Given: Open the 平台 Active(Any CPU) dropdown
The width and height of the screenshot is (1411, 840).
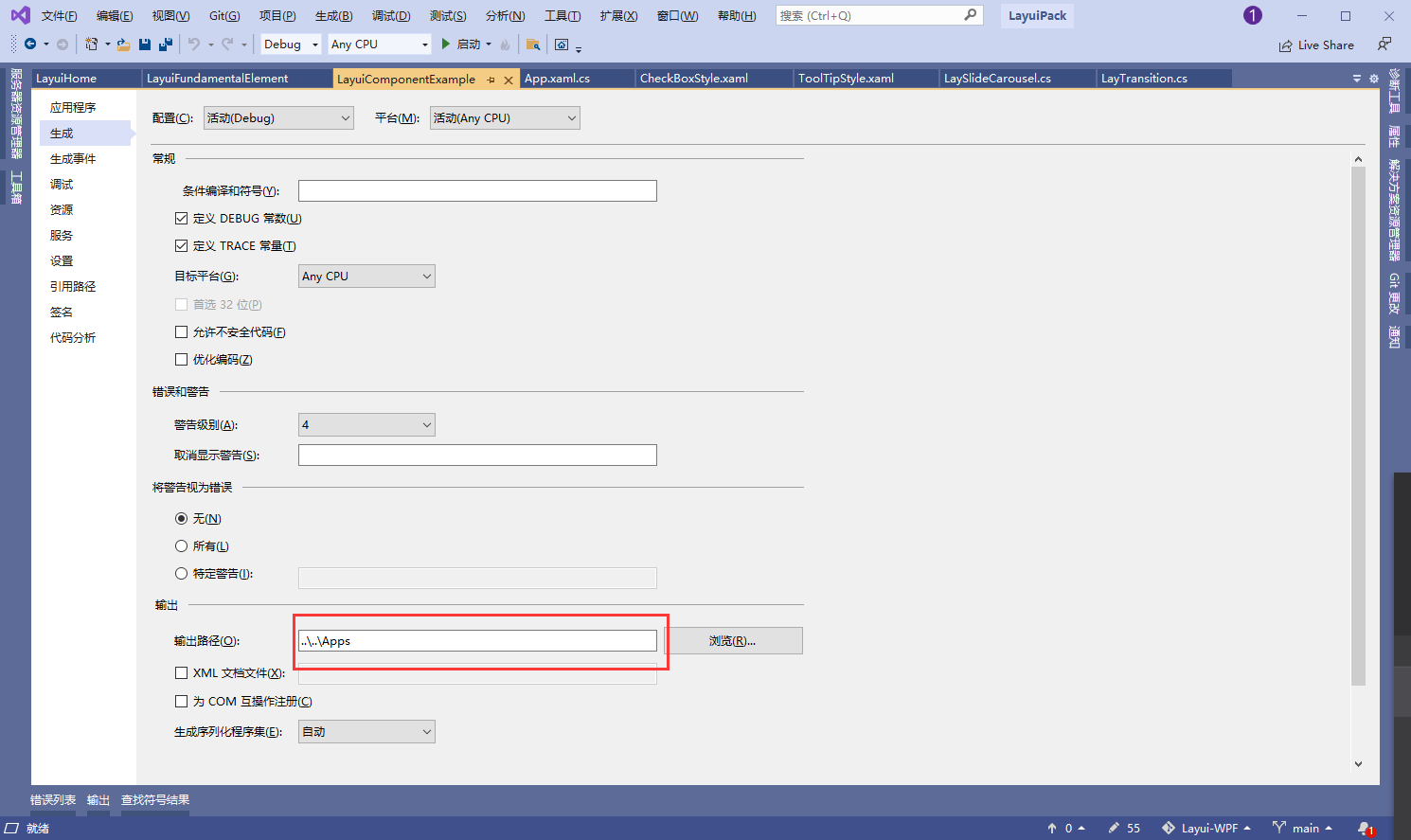Looking at the screenshot, I should (x=505, y=117).
